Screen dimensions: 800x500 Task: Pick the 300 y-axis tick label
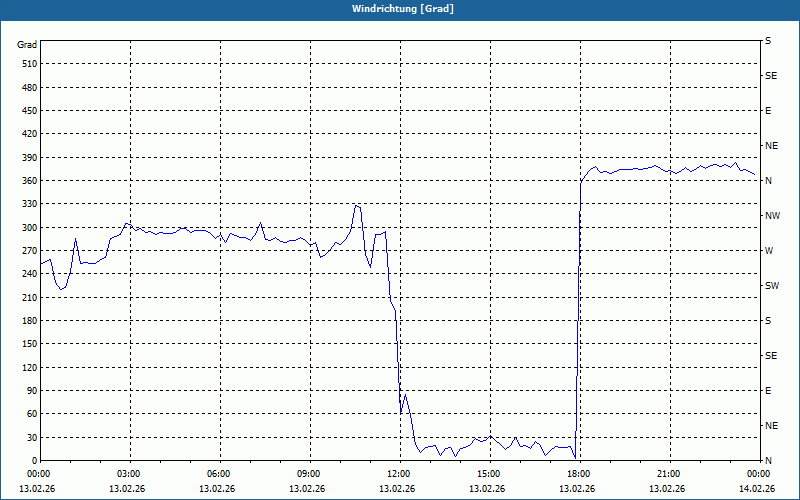click(x=29, y=228)
